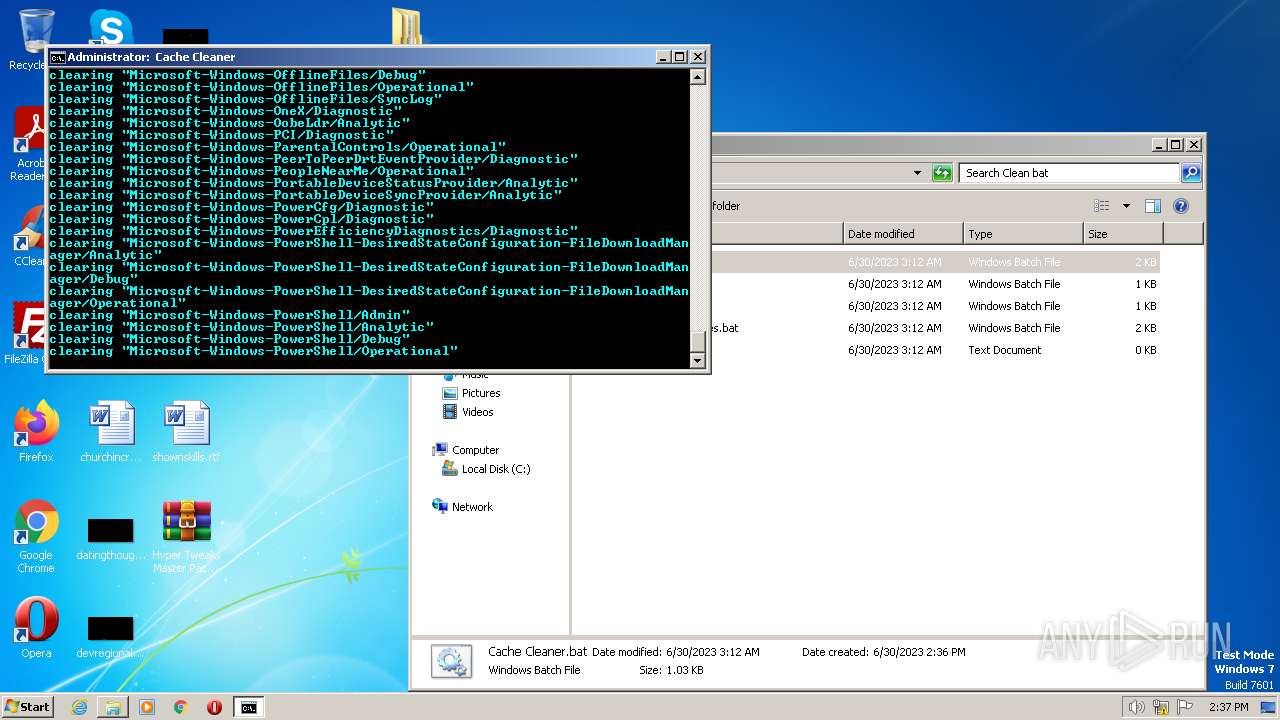This screenshot has height=720, width=1280.
Task: Focus the Search Clean bat field
Action: pyautogui.click(x=1069, y=173)
